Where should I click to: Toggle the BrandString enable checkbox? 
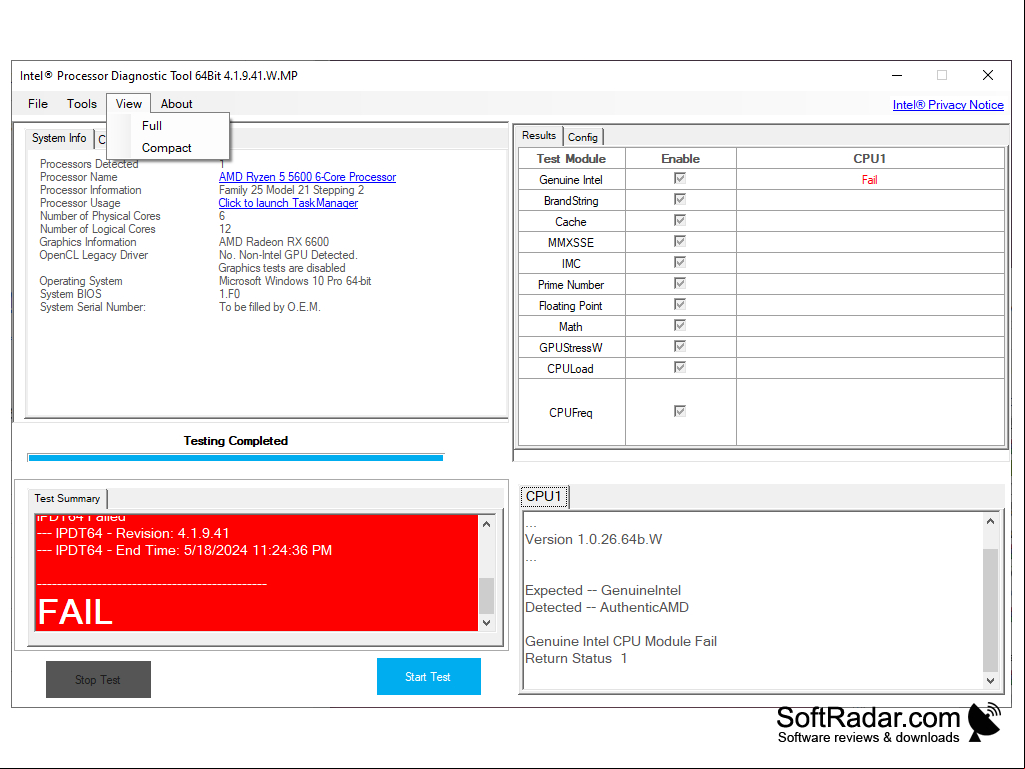click(680, 199)
